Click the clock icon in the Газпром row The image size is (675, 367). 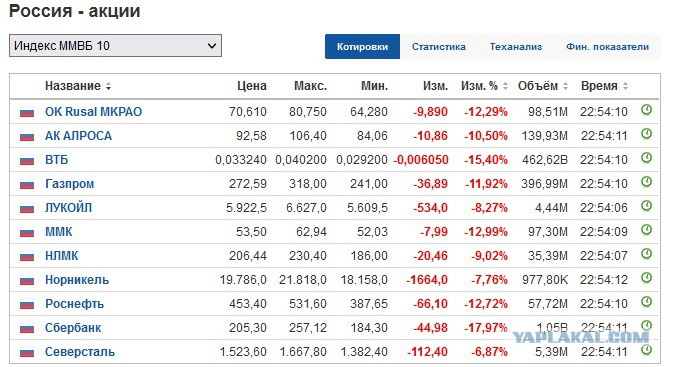click(x=646, y=182)
